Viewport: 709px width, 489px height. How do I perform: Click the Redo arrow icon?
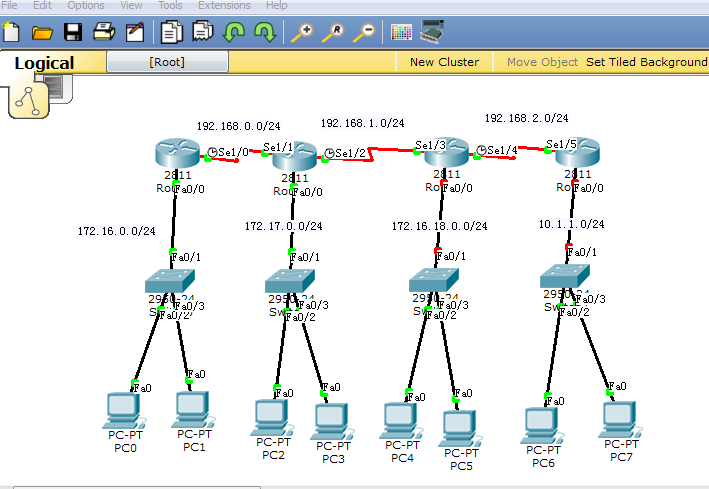point(265,33)
